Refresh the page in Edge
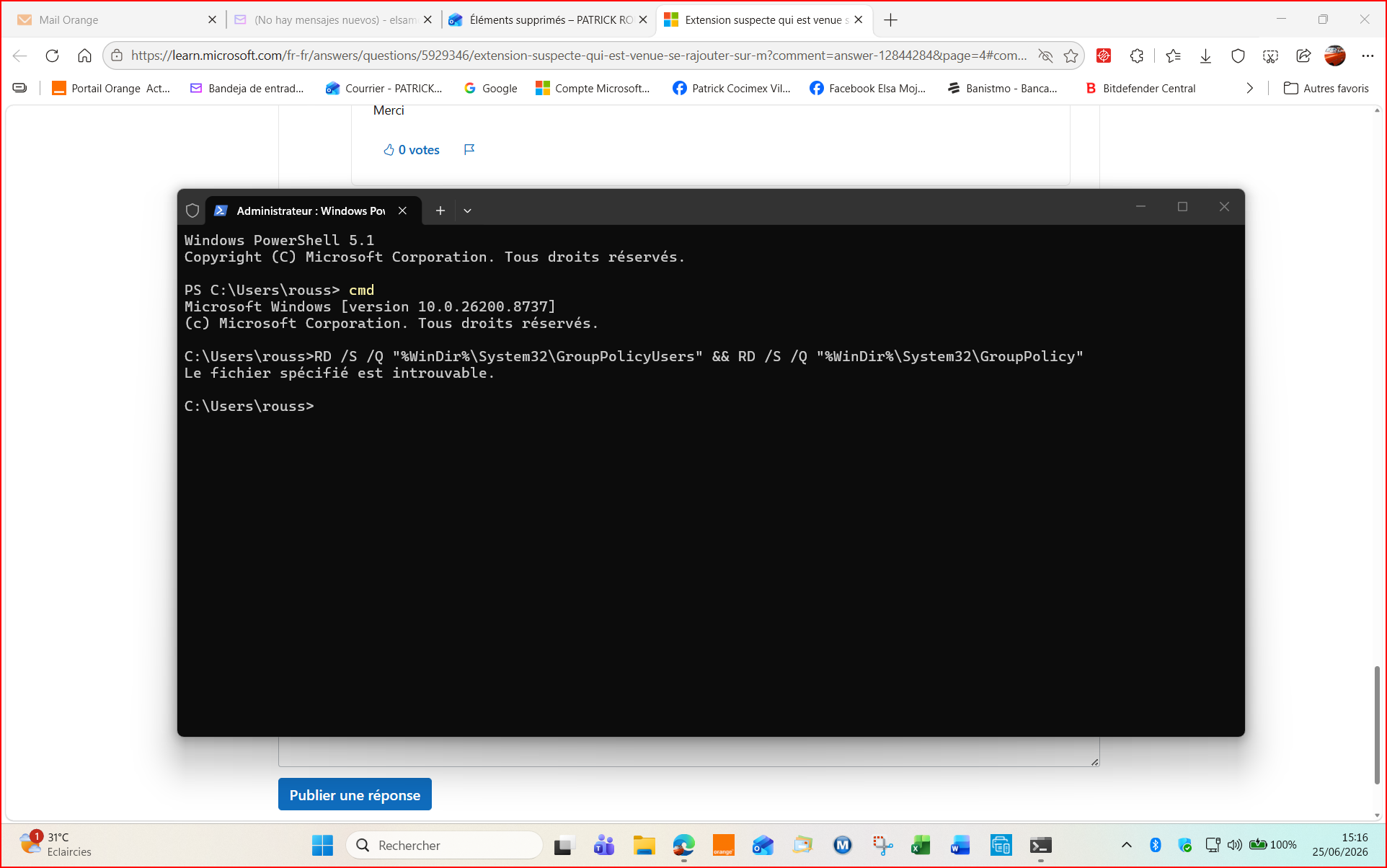 click(52, 56)
